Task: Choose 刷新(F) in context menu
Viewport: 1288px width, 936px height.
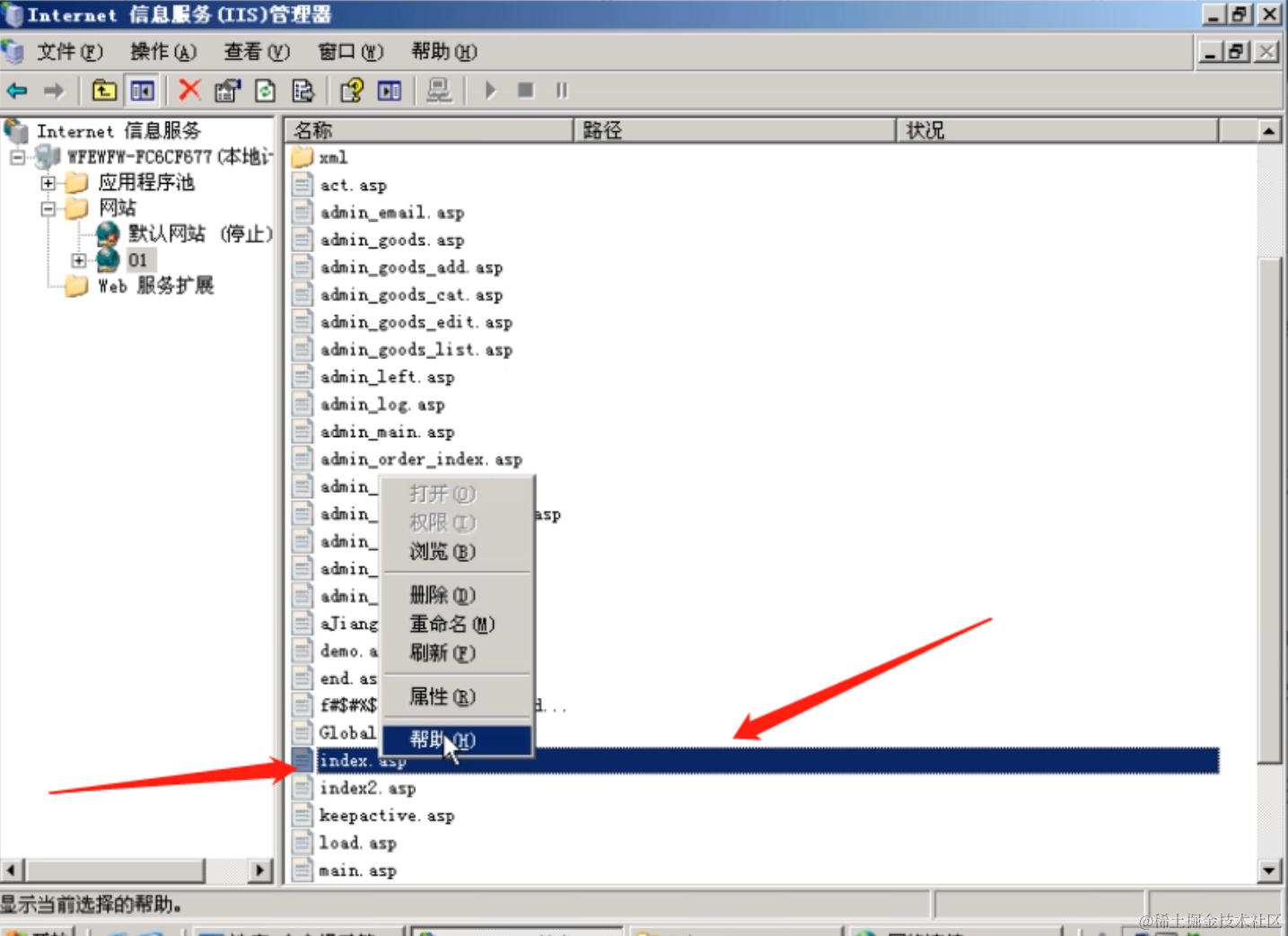Action: pos(457,653)
